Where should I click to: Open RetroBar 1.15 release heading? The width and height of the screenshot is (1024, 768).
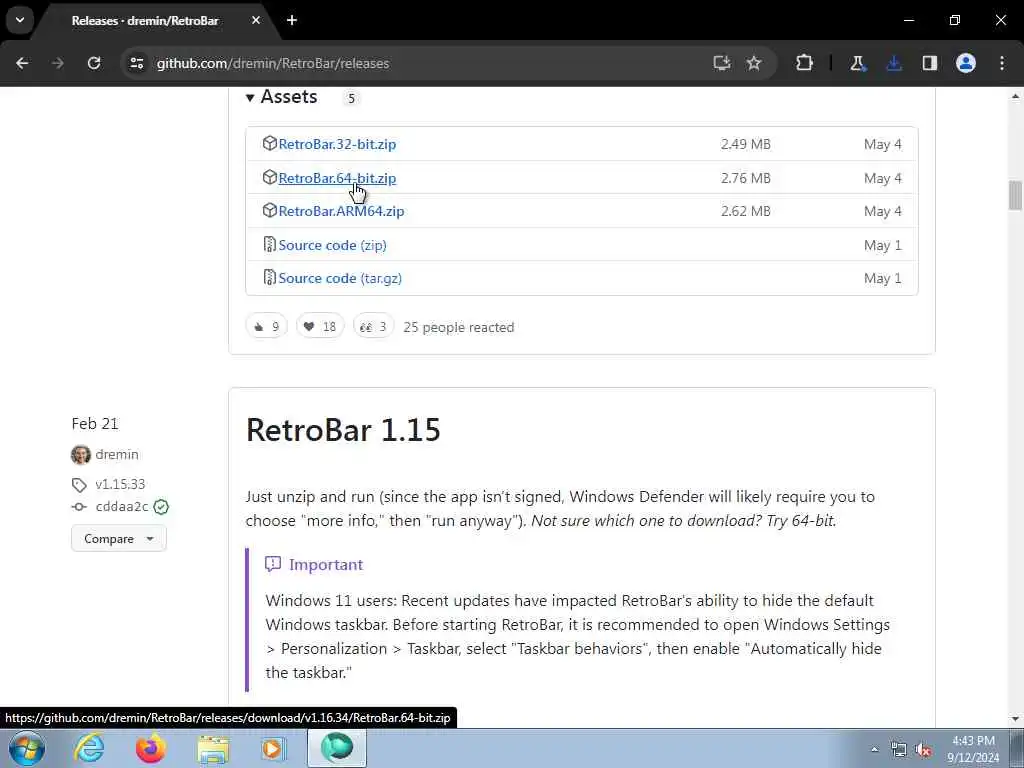tap(343, 430)
